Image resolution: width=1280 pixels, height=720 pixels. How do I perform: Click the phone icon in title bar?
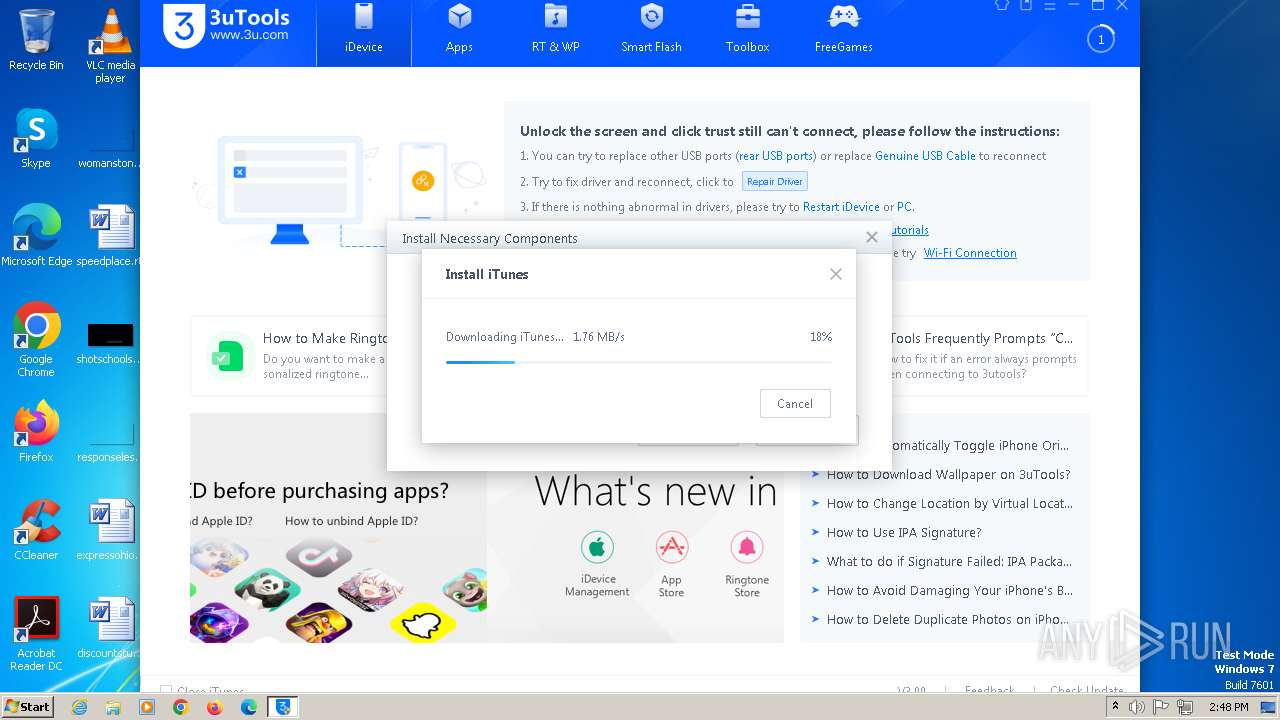(1026, 5)
